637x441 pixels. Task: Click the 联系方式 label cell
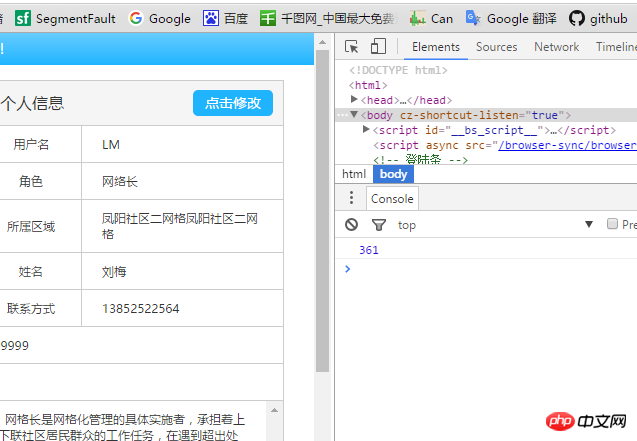coord(31,309)
